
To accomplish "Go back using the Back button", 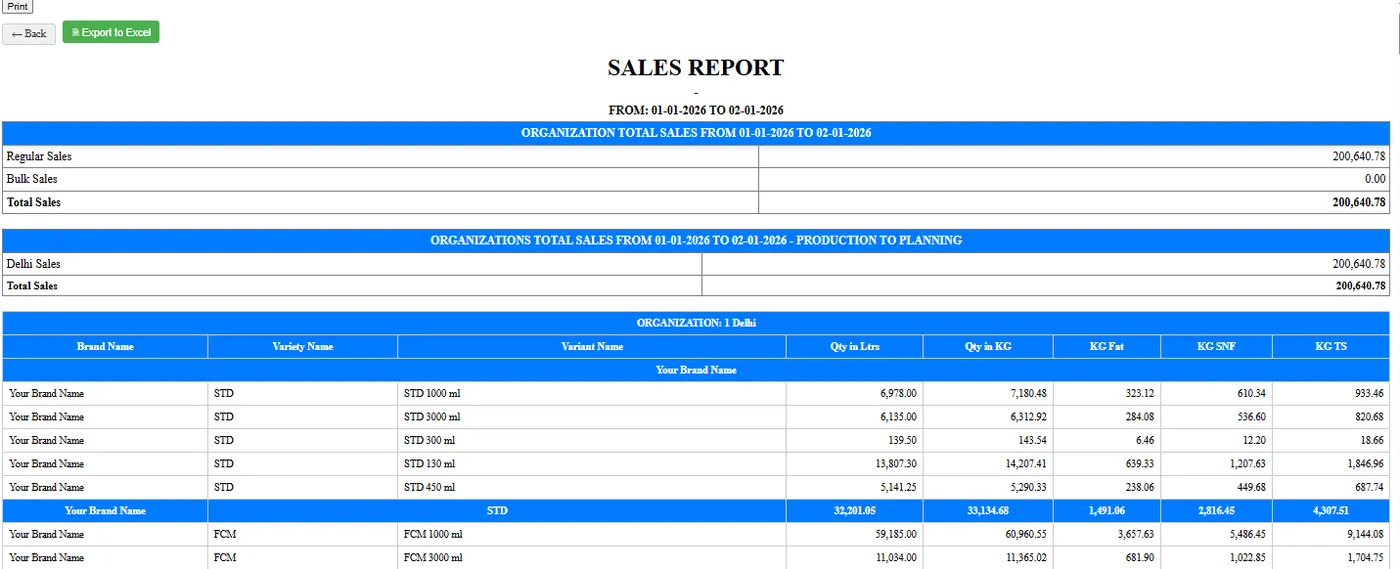I will click(x=29, y=34).
